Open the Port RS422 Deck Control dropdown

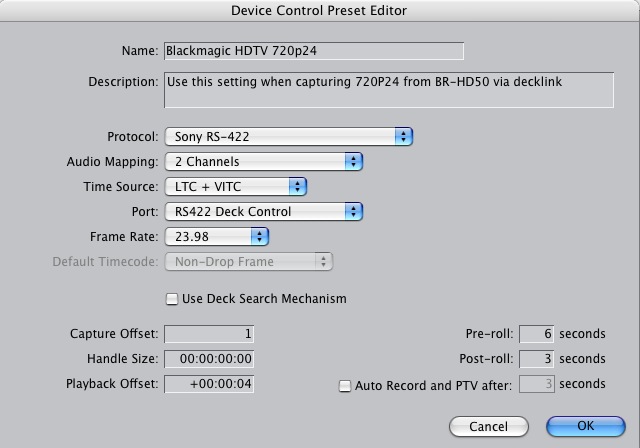262,211
